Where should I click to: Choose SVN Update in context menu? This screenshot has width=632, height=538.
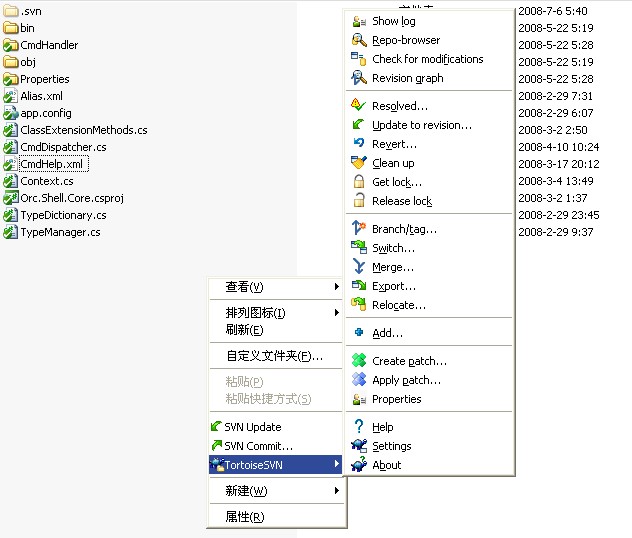[252, 427]
